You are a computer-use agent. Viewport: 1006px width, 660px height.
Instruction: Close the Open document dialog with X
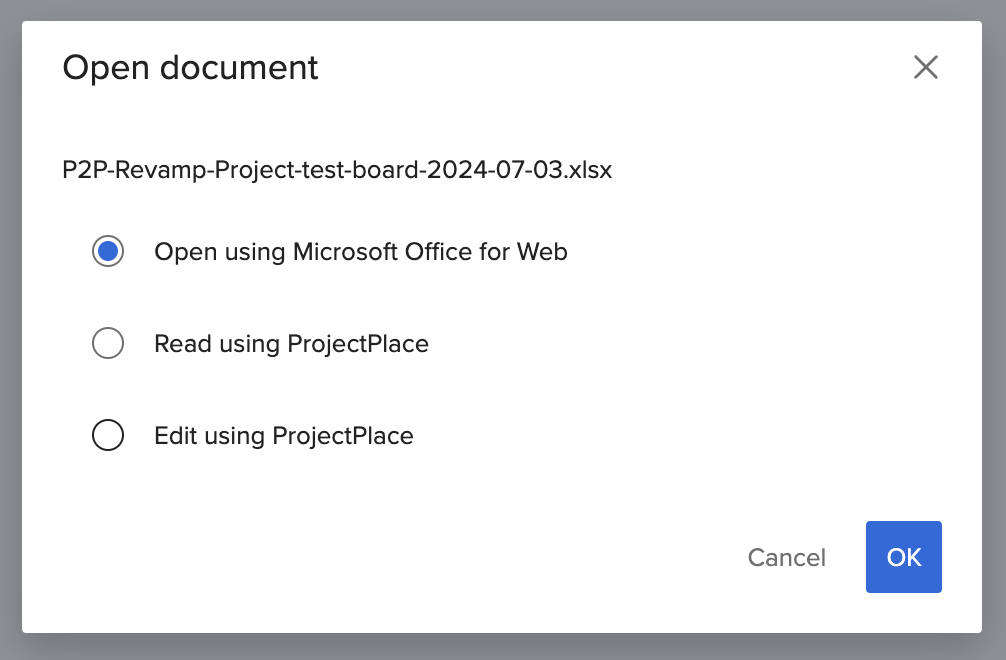point(925,67)
